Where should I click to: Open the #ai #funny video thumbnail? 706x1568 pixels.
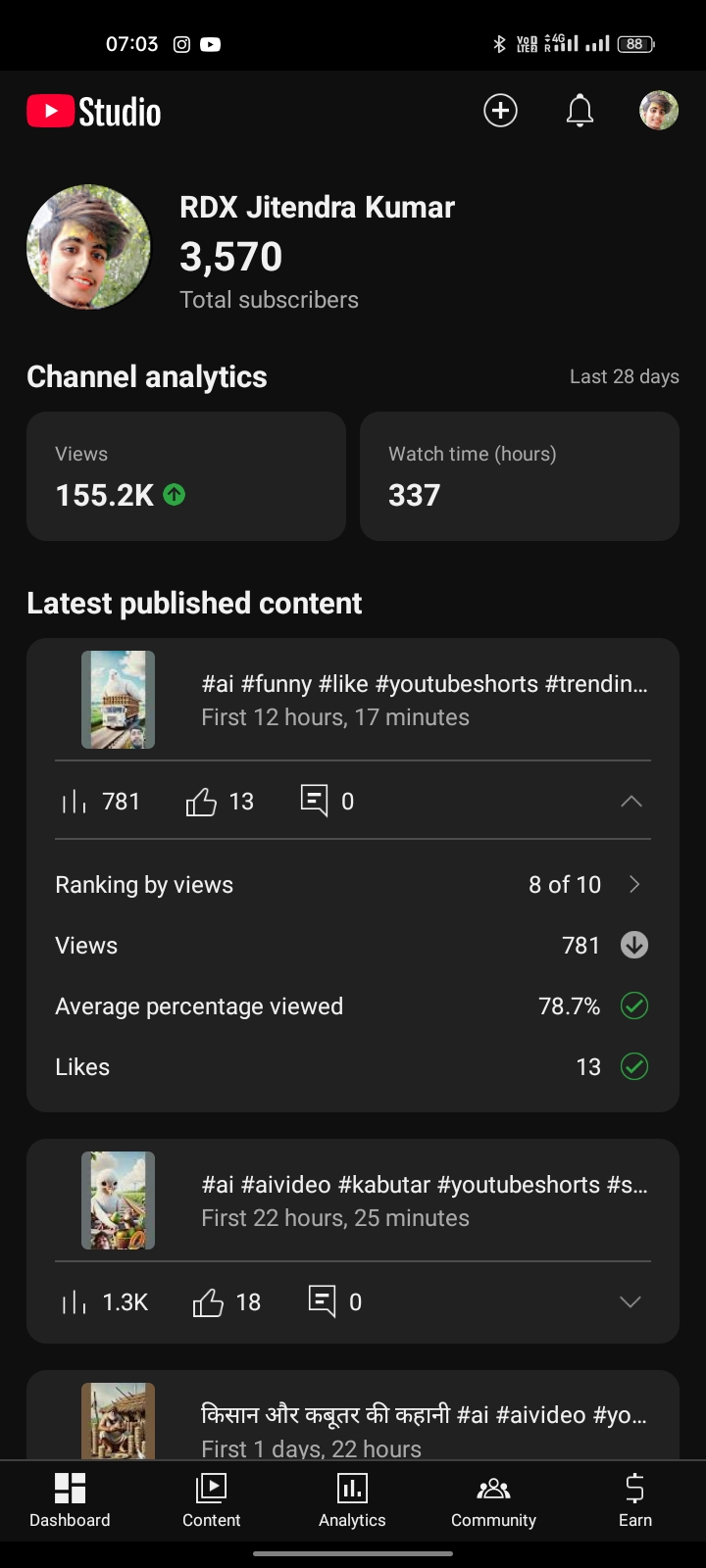118,700
